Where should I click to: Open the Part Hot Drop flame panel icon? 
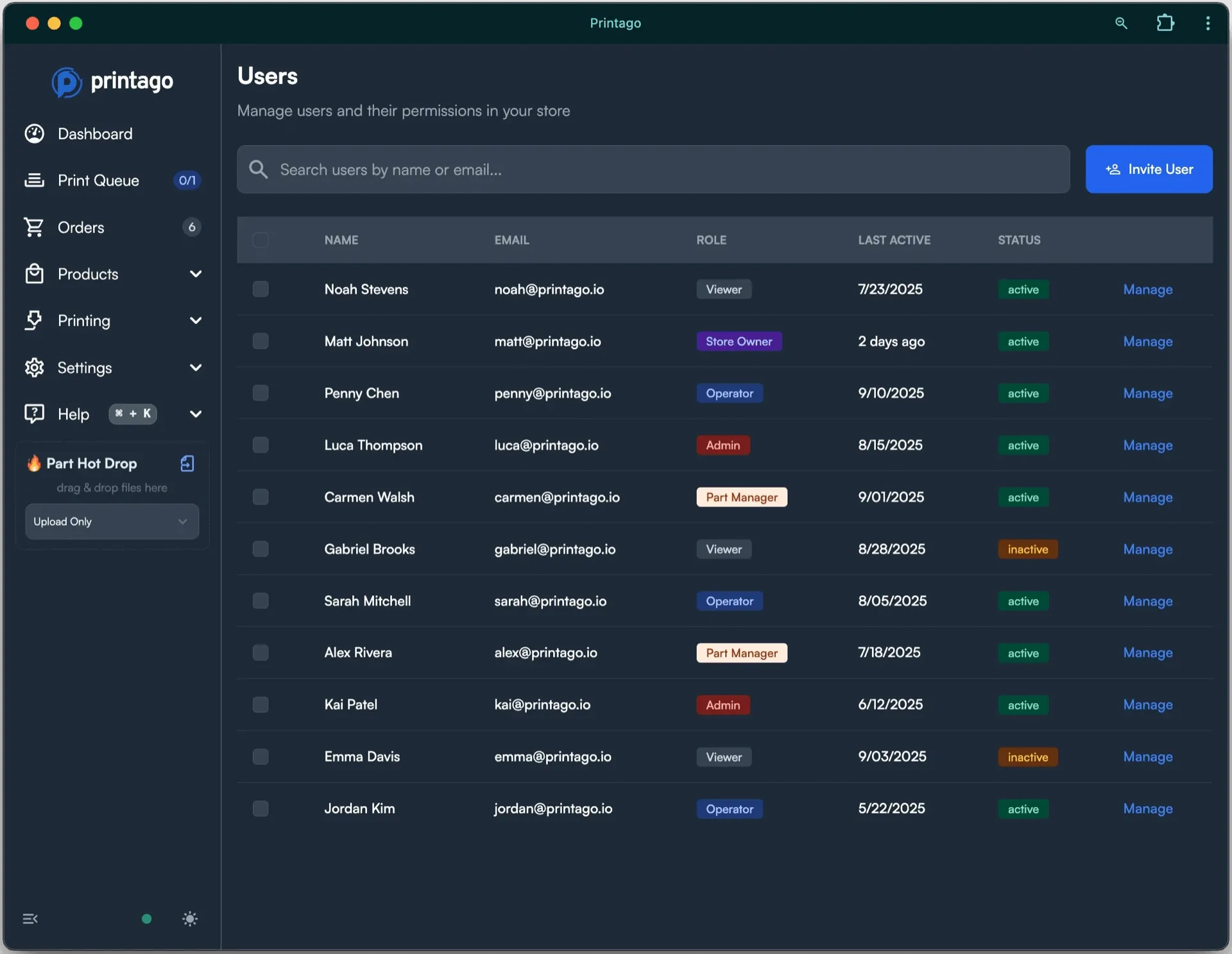34,463
